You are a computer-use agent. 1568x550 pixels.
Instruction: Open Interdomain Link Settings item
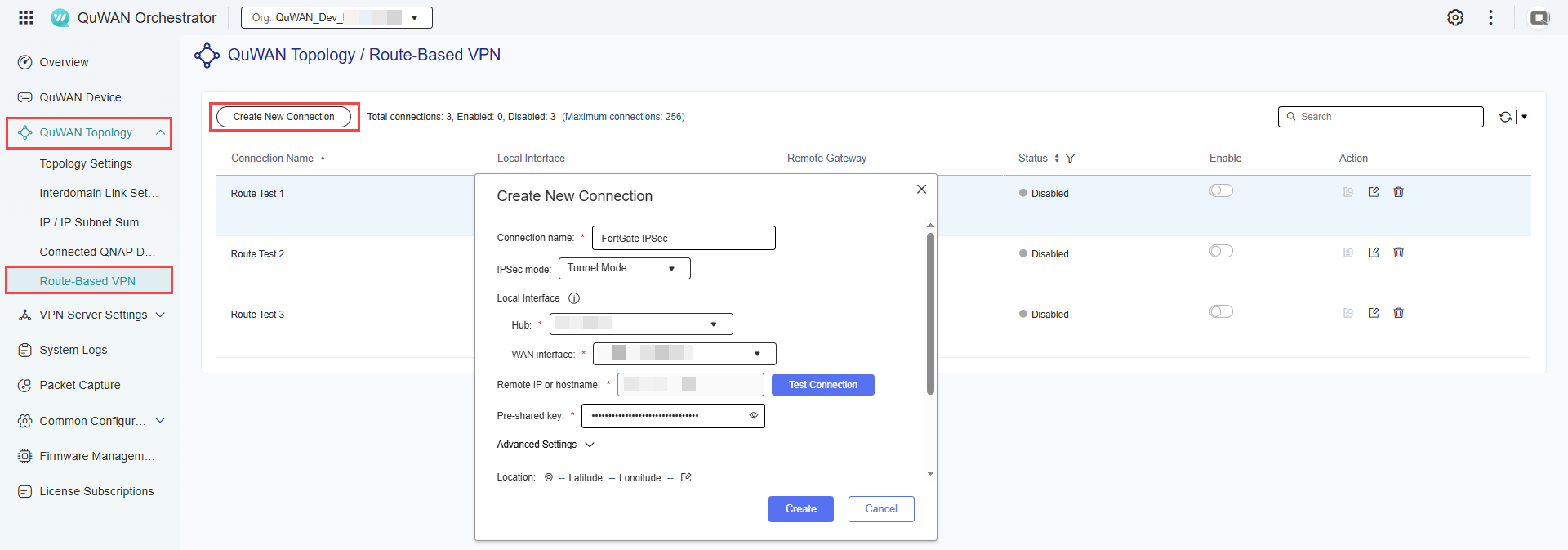(x=99, y=193)
